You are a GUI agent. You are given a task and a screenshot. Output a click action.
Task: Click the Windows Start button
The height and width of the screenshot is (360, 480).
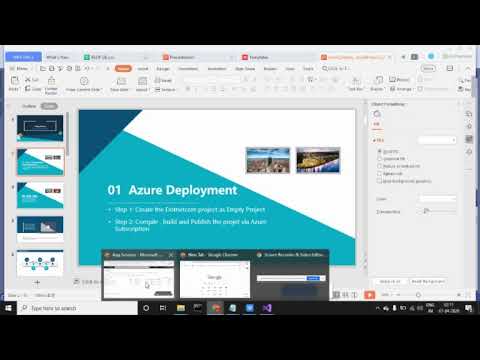[8, 308]
